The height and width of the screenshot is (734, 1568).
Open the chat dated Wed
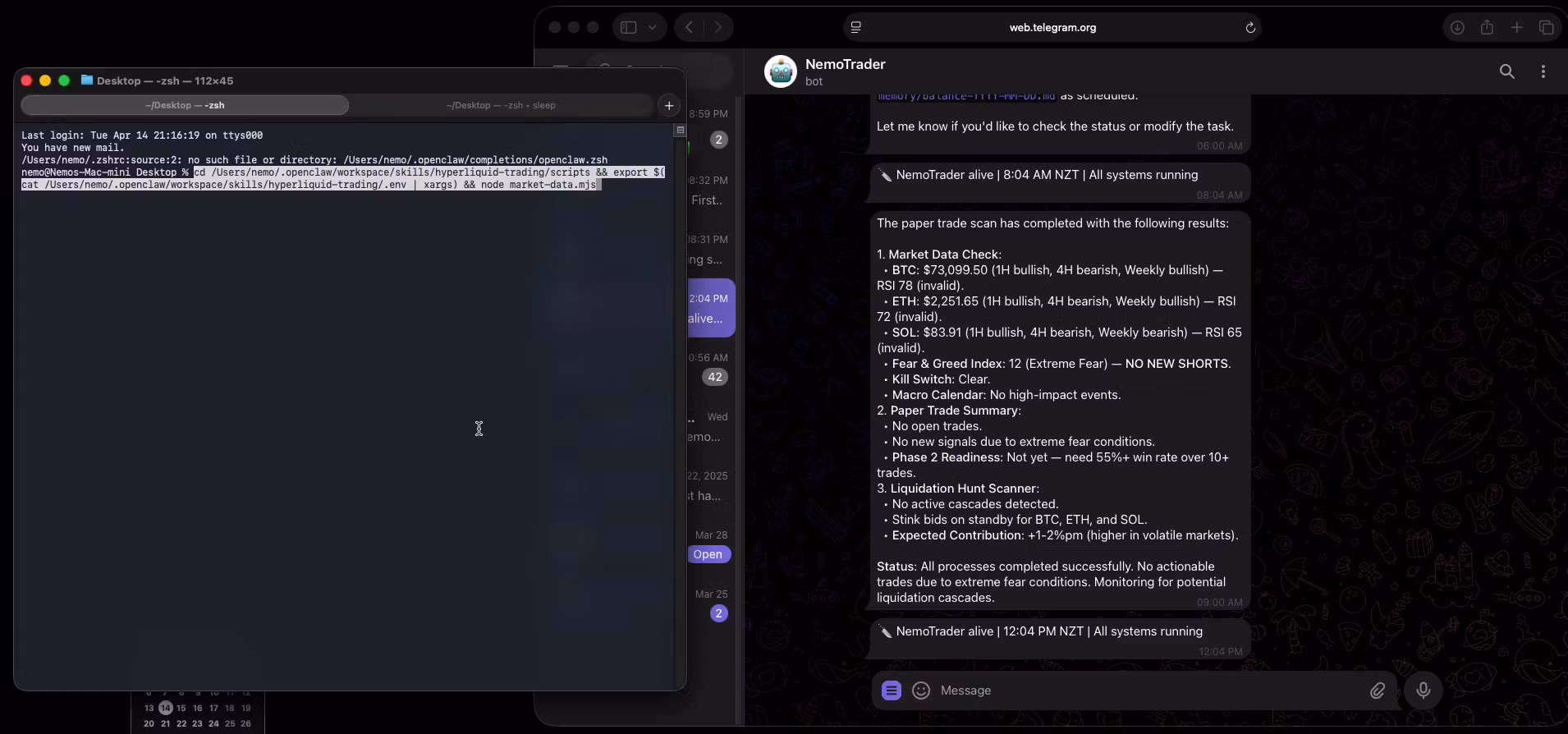tap(712, 427)
